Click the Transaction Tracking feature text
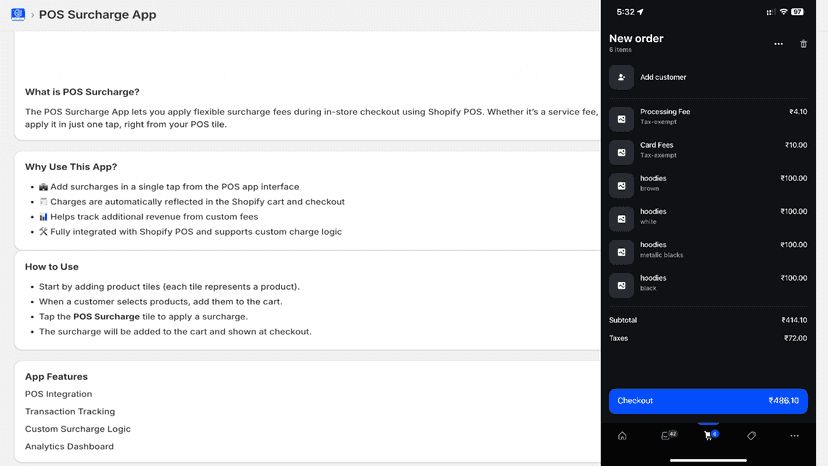The image size is (828, 466). tap(70, 412)
